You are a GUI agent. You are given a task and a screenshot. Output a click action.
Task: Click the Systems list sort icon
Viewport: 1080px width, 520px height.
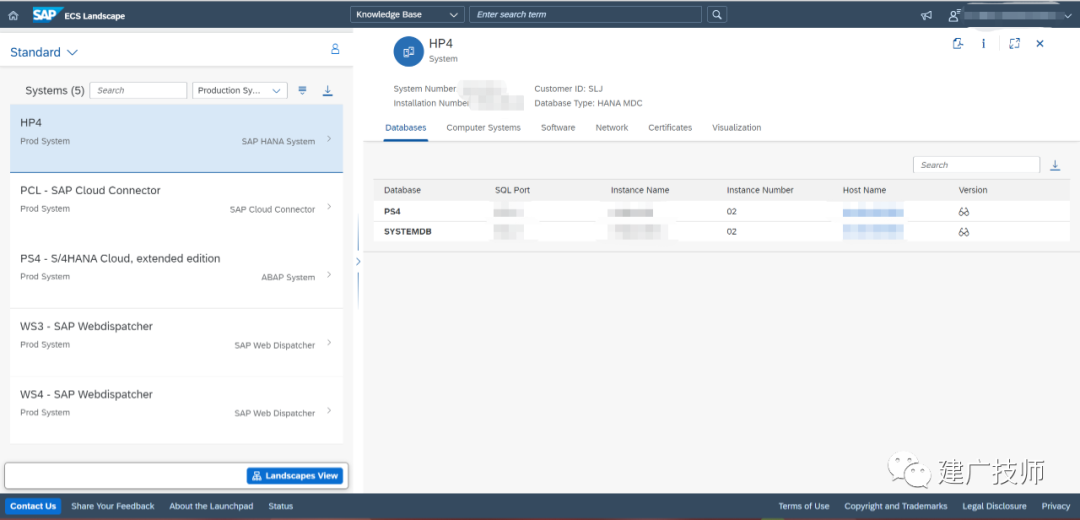[x=302, y=90]
